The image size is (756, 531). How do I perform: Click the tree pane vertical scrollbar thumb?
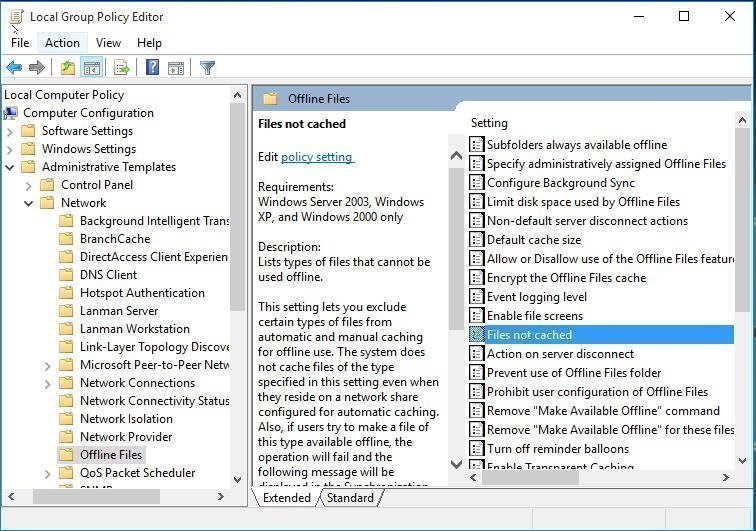[x=237, y=207]
